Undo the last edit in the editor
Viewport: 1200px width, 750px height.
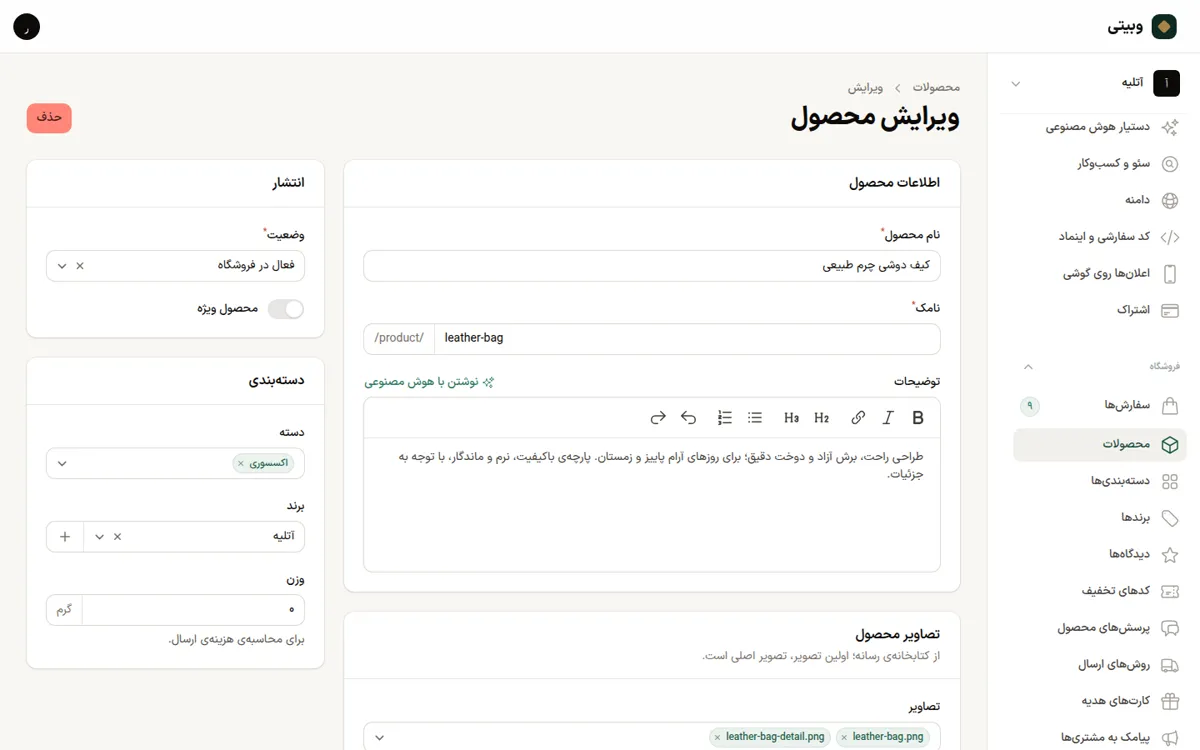688,418
